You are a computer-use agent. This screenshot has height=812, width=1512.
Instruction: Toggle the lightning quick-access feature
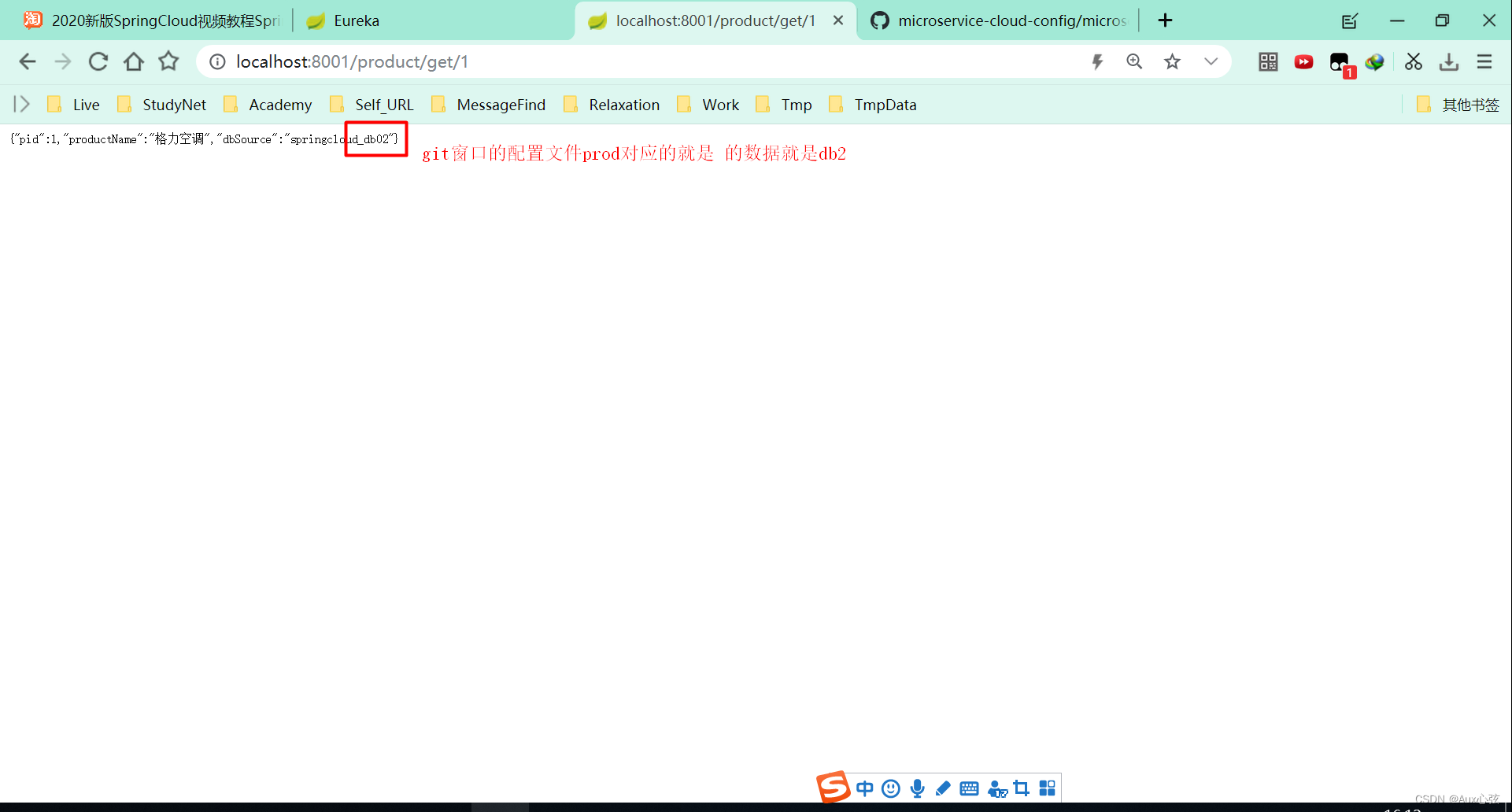tap(1098, 61)
